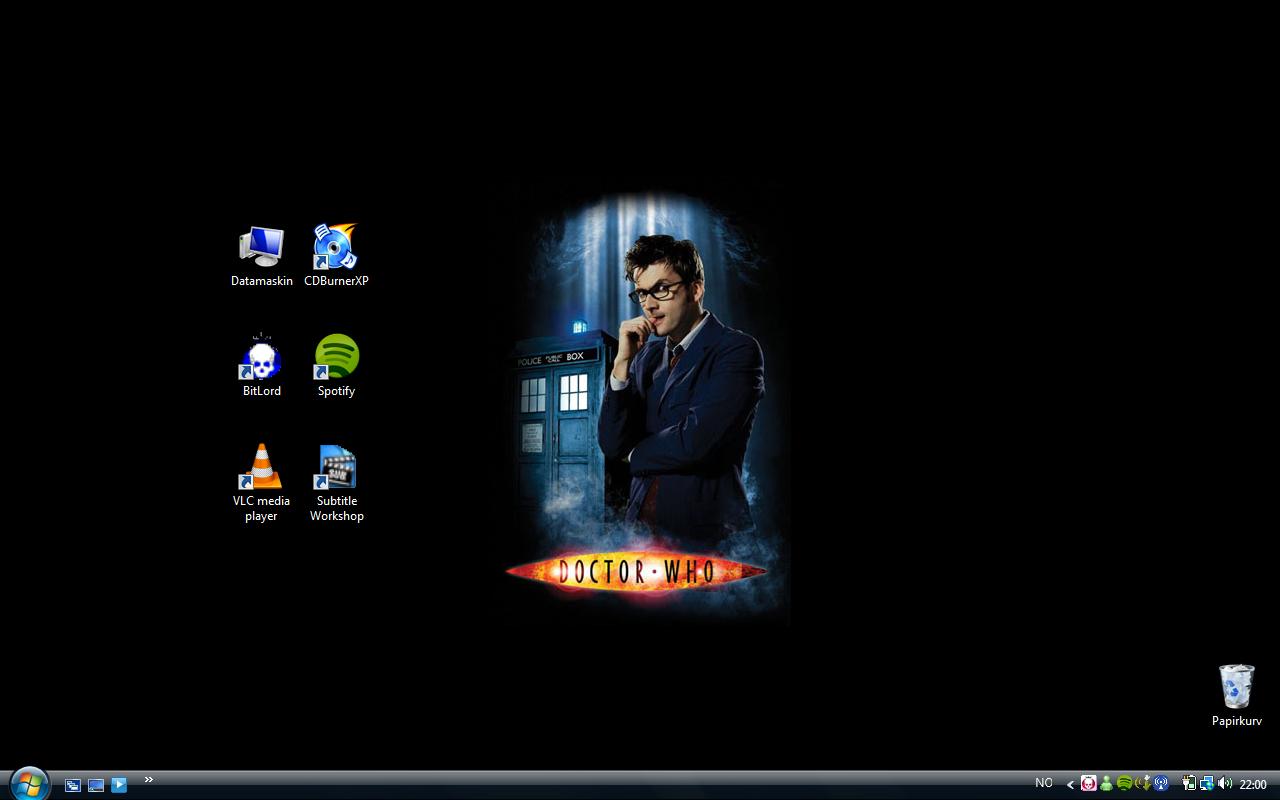Click the VLC media player cone icon
The height and width of the screenshot is (800, 1280).
tap(261, 466)
